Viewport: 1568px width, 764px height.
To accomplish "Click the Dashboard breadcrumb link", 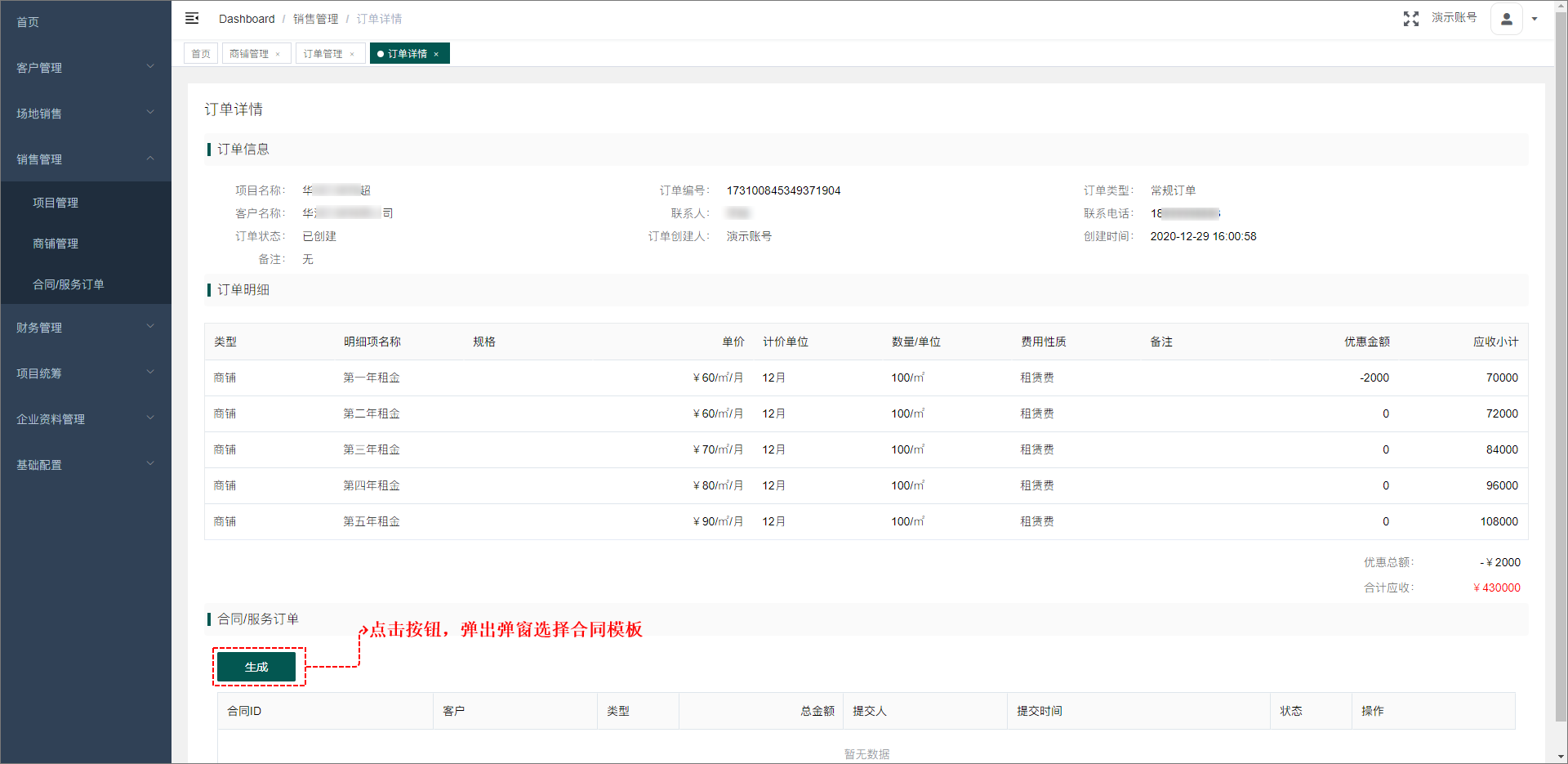I will click(247, 19).
